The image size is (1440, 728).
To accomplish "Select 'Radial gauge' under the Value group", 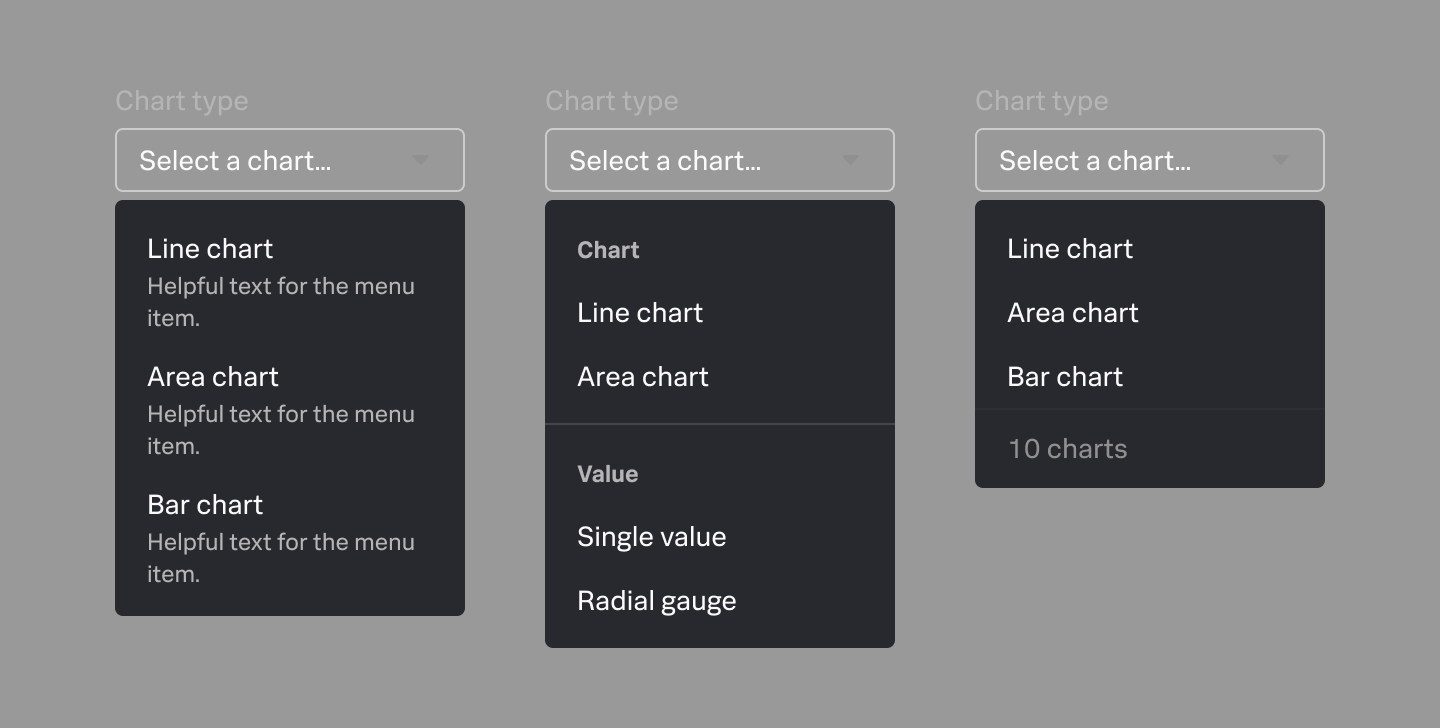I will (x=657, y=600).
